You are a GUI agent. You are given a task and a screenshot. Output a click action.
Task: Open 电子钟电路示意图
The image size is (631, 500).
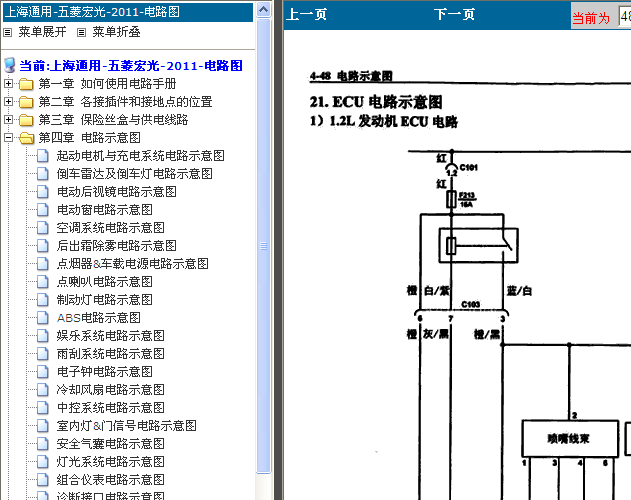click(x=104, y=372)
